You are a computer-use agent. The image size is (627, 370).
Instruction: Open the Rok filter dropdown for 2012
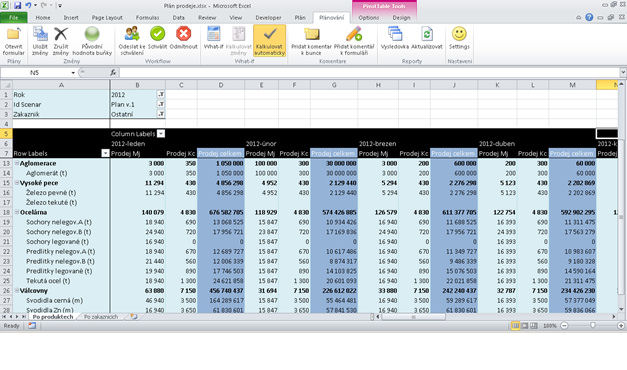coord(161,94)
